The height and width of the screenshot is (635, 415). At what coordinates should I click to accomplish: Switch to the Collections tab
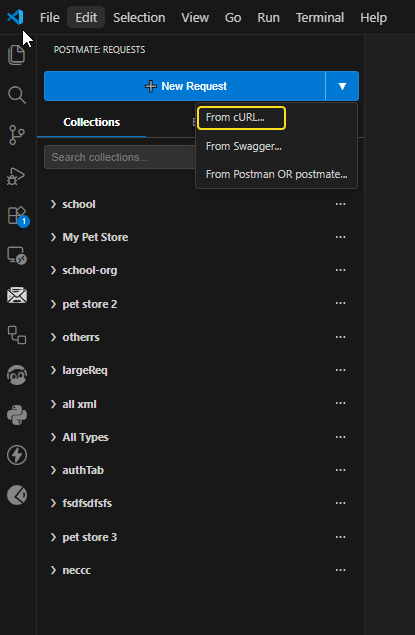click(x=92, y=122)
